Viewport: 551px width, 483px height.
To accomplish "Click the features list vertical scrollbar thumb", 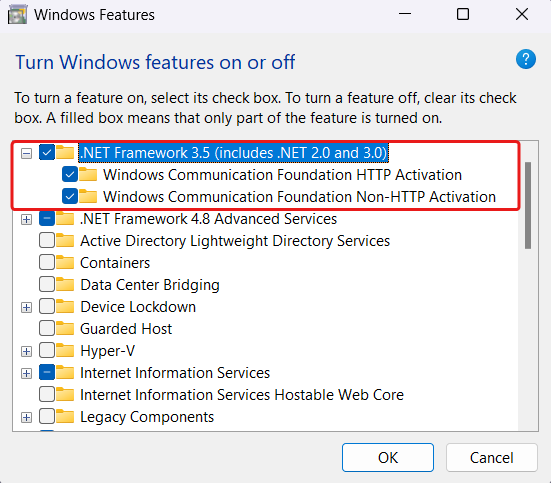I will [x=528, y=205].
